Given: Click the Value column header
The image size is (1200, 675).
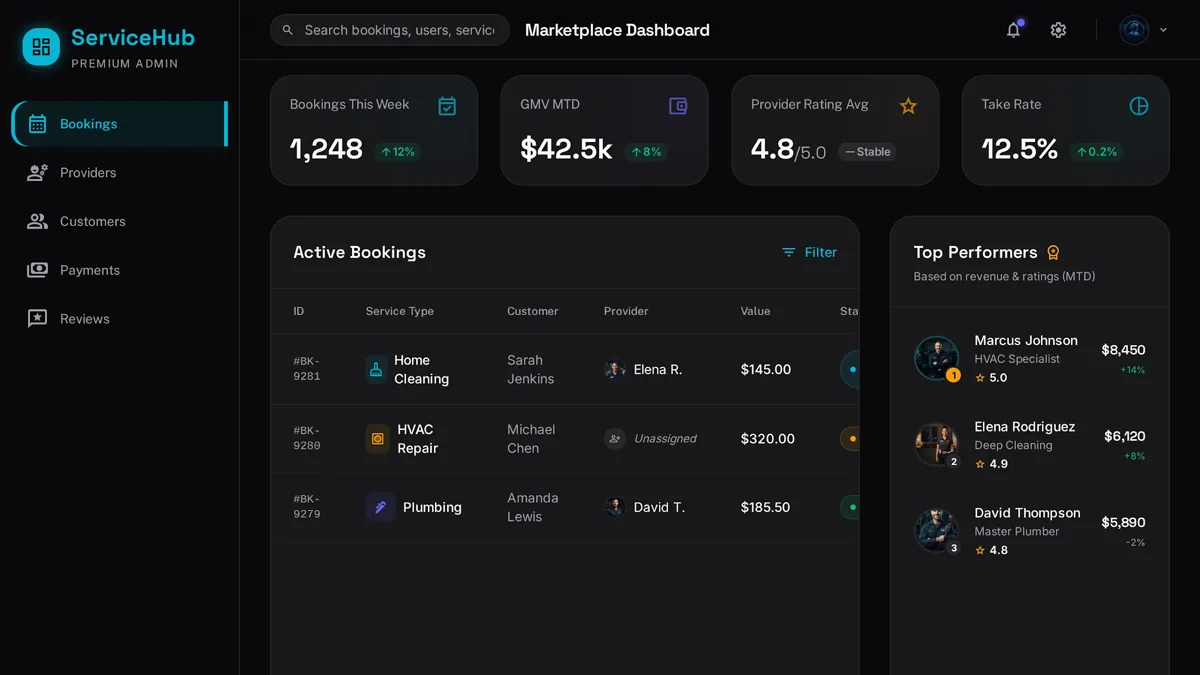Looking at the screenshot, I should (x=755, y=311).
